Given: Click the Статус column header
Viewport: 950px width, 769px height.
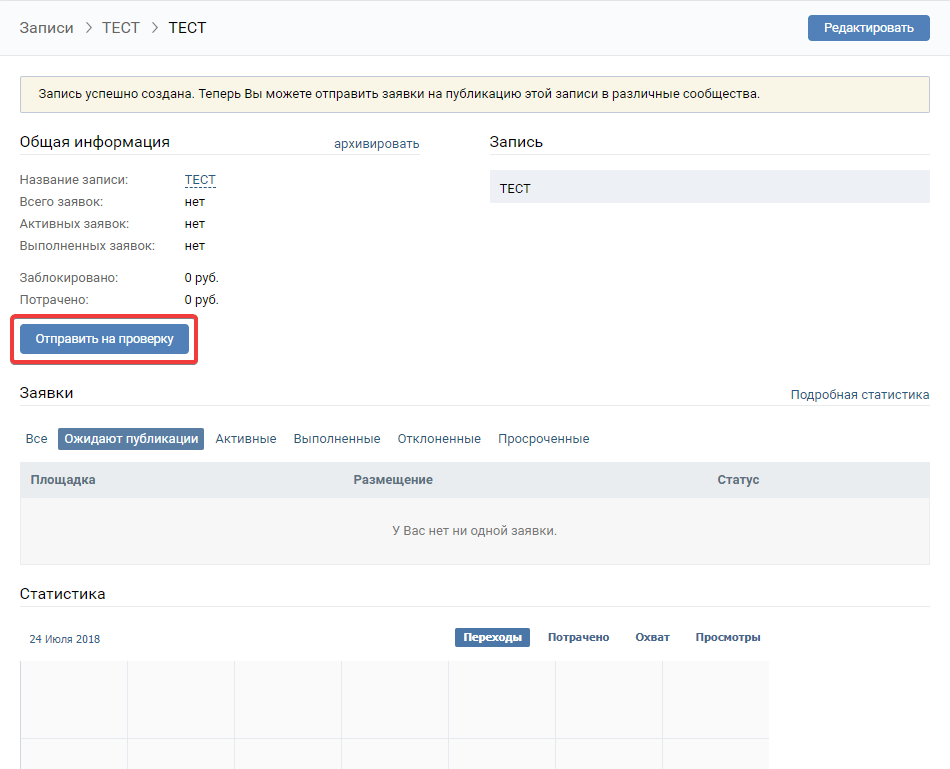Looking at the screenshot, I should click(738, 480).
